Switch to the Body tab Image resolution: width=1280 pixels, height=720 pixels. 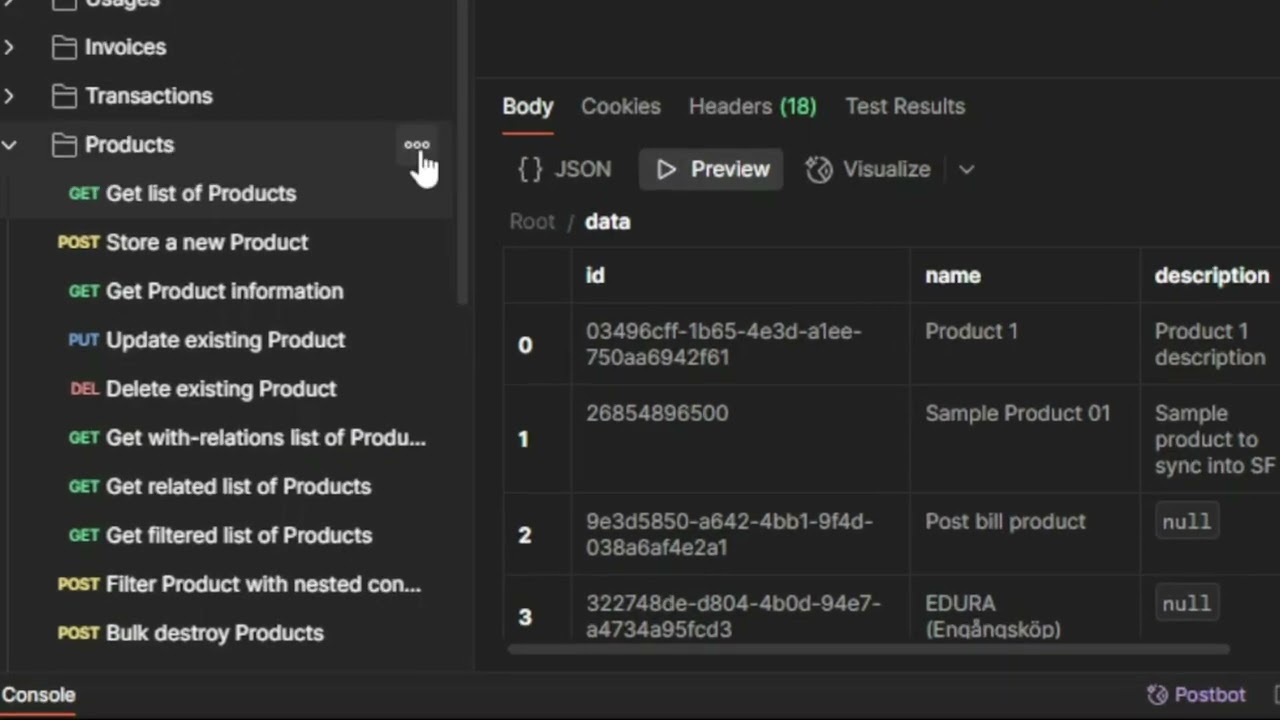point(527,107)
